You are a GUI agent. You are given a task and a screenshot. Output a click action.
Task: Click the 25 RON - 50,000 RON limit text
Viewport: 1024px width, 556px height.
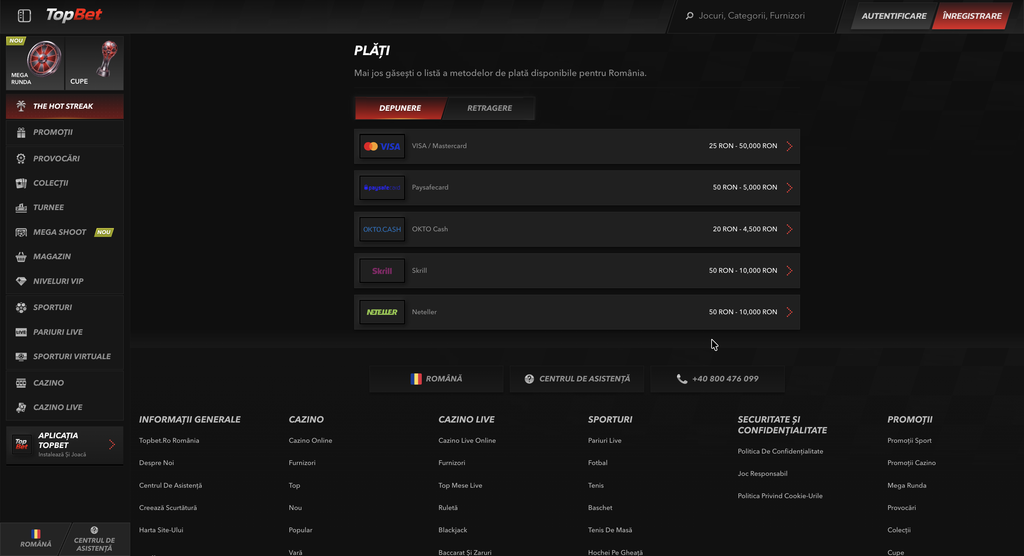tap(743, 146)
